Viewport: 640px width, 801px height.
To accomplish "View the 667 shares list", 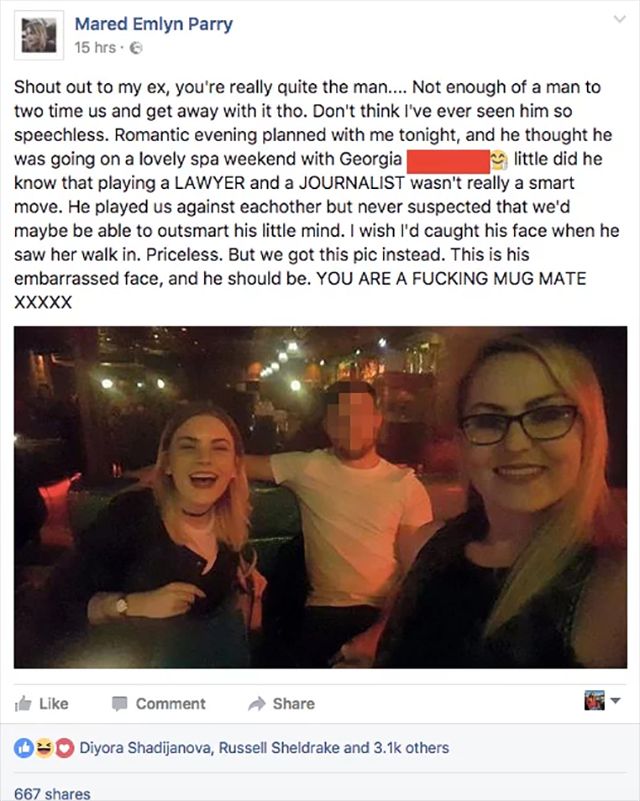I will pos(52,793).
